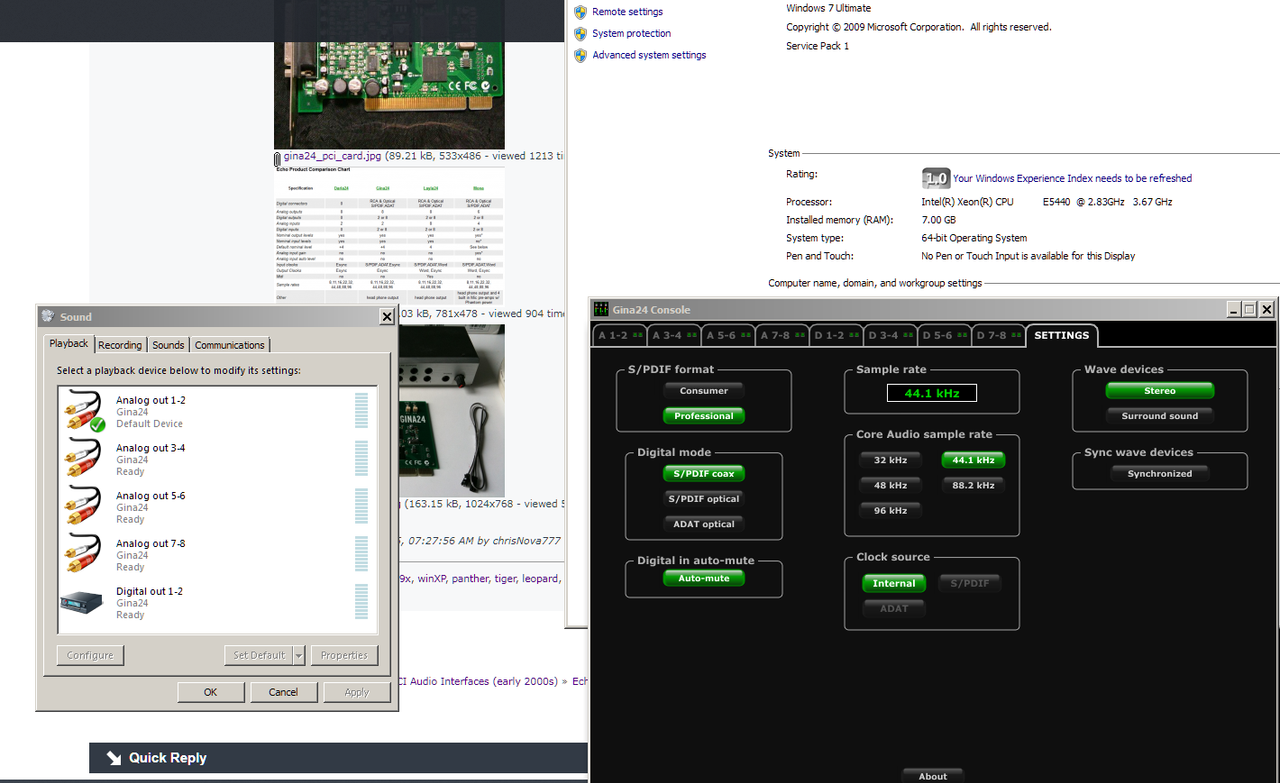
Task: Click Remote settings shield icon
Action: 580,12
